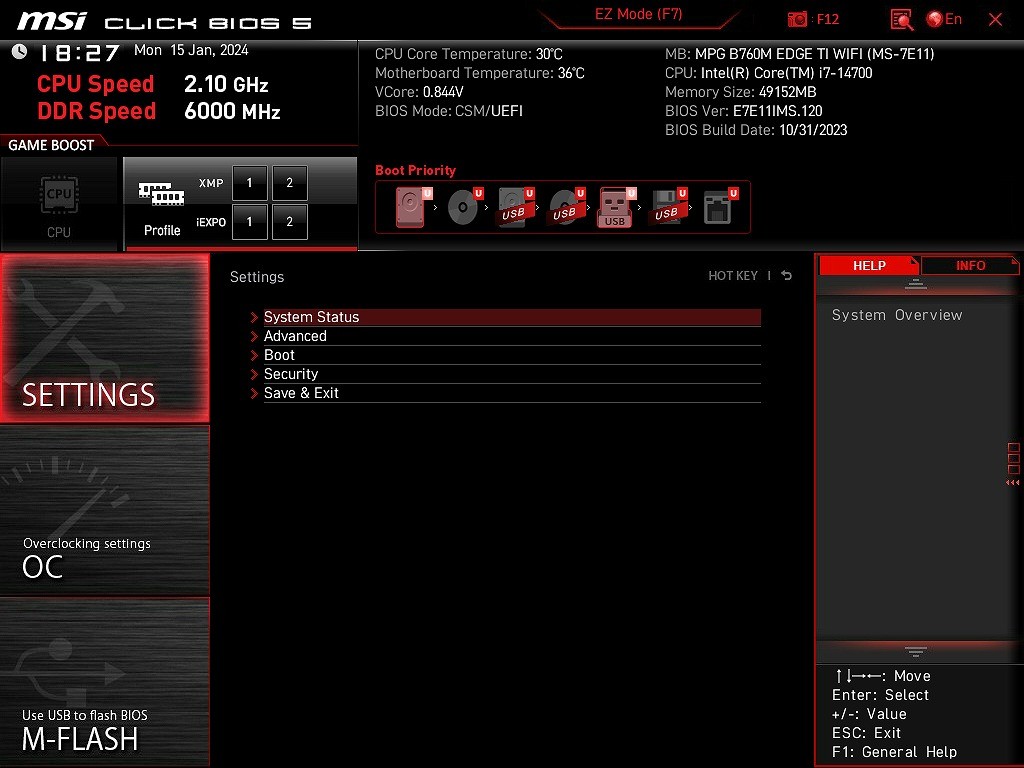Expand the arrow beside System Status
Viewport: 1024px width, 768px height.
click(x=254, y=317)
